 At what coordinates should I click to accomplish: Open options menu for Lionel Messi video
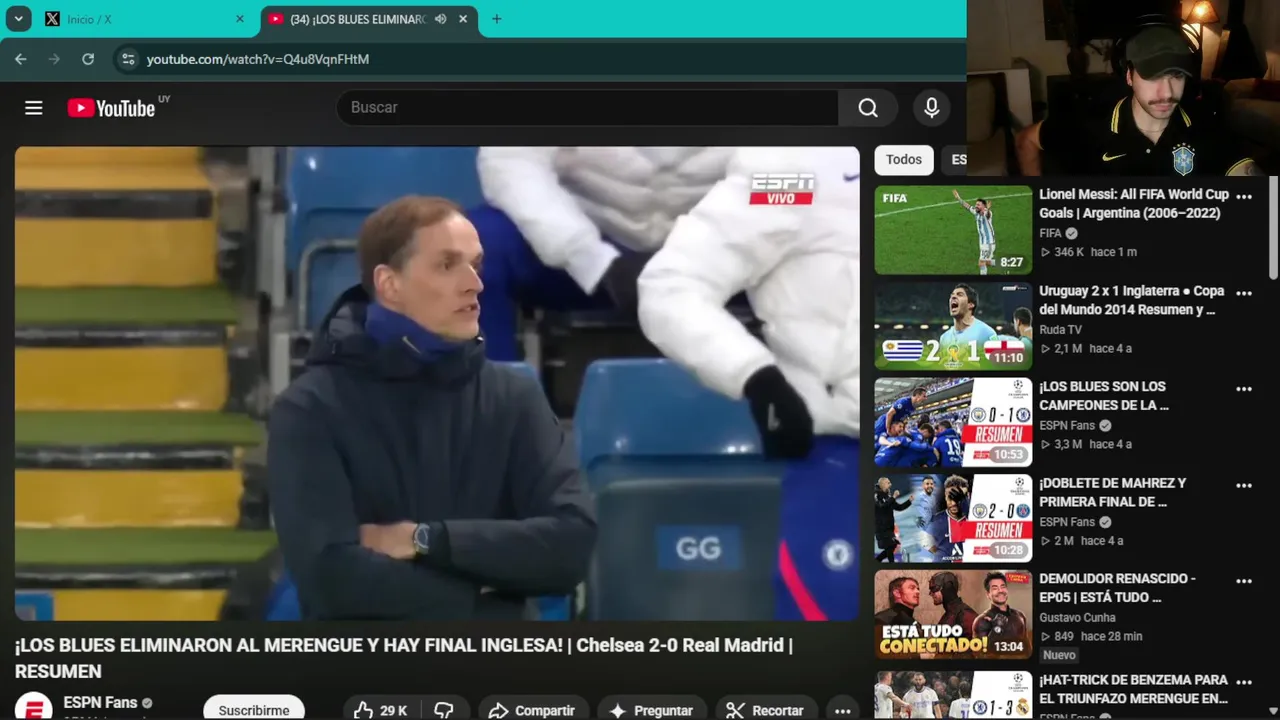[1244, 197]
